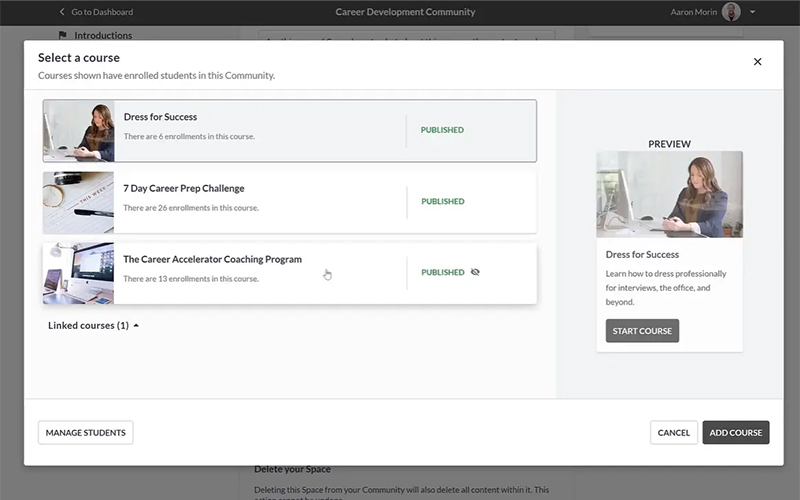The image size is (800, 500).
Task: Click the preview panel course image
Action: pyautogui.click(x=669, y=194)
